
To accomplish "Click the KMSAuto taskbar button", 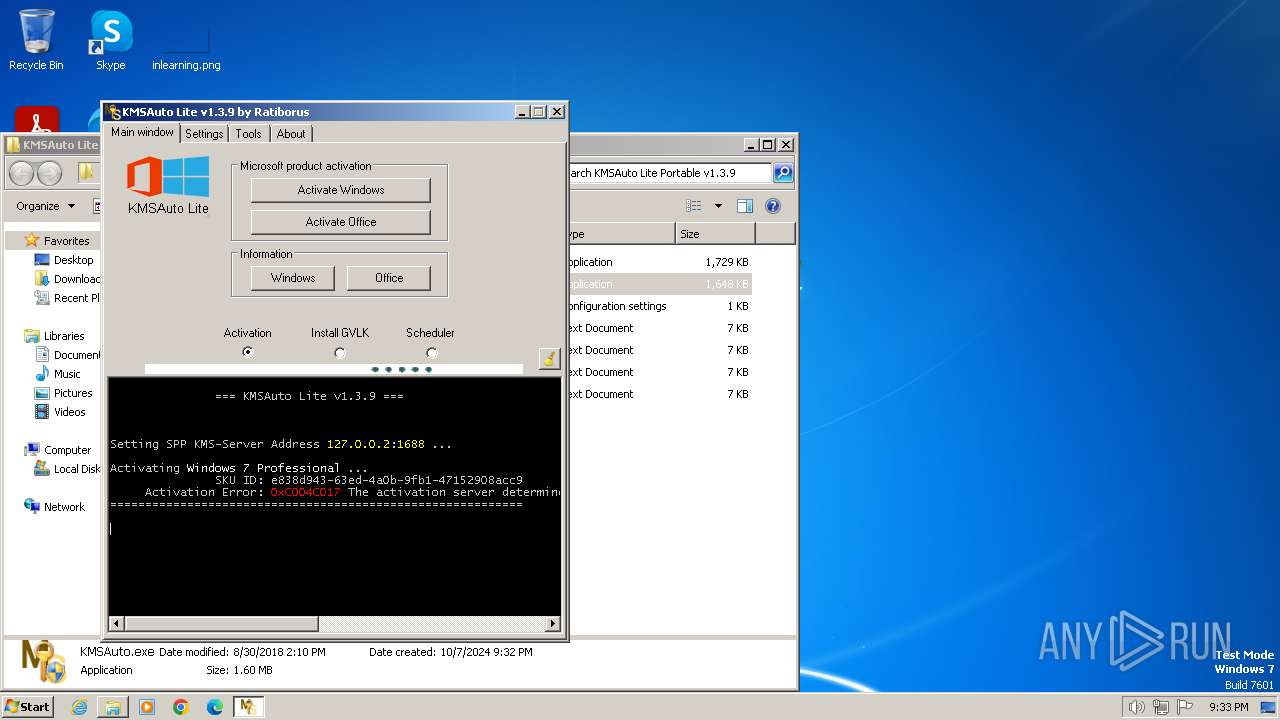I will pyautogui.click(x=248, y=707).
